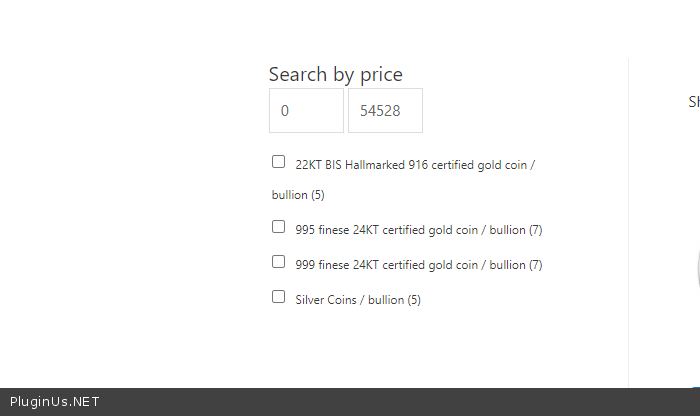Click the 'Silver Coins / bullion' label text
Screen dimensions: 700x416
350,300
